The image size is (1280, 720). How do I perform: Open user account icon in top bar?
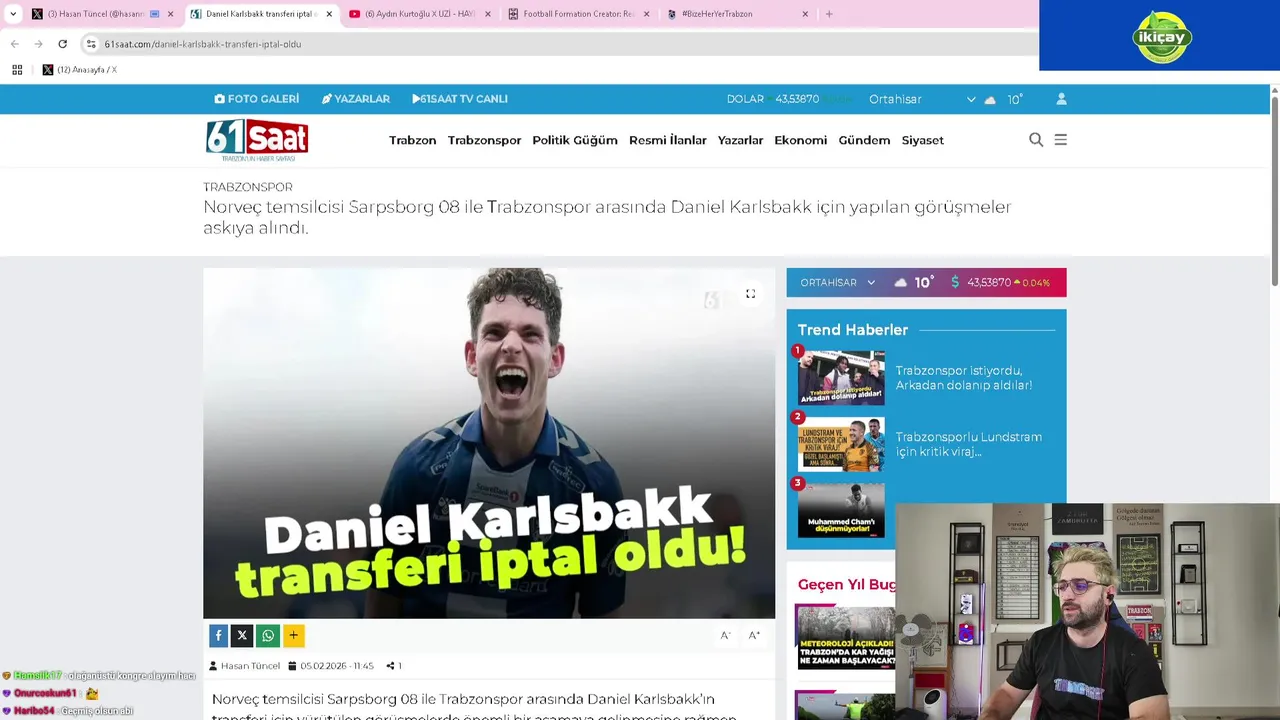click(x=1061, y=99)
